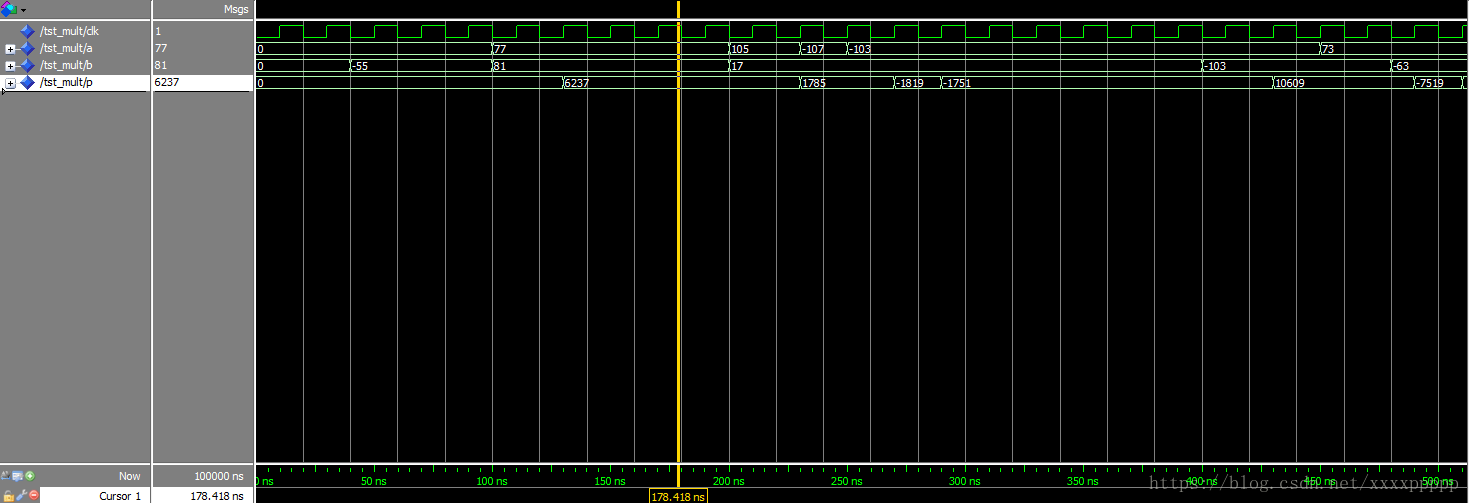The image size is (1470, 503).
Task: Click the diamond icon of /tst_mult/b
Action: pos(27,65)
